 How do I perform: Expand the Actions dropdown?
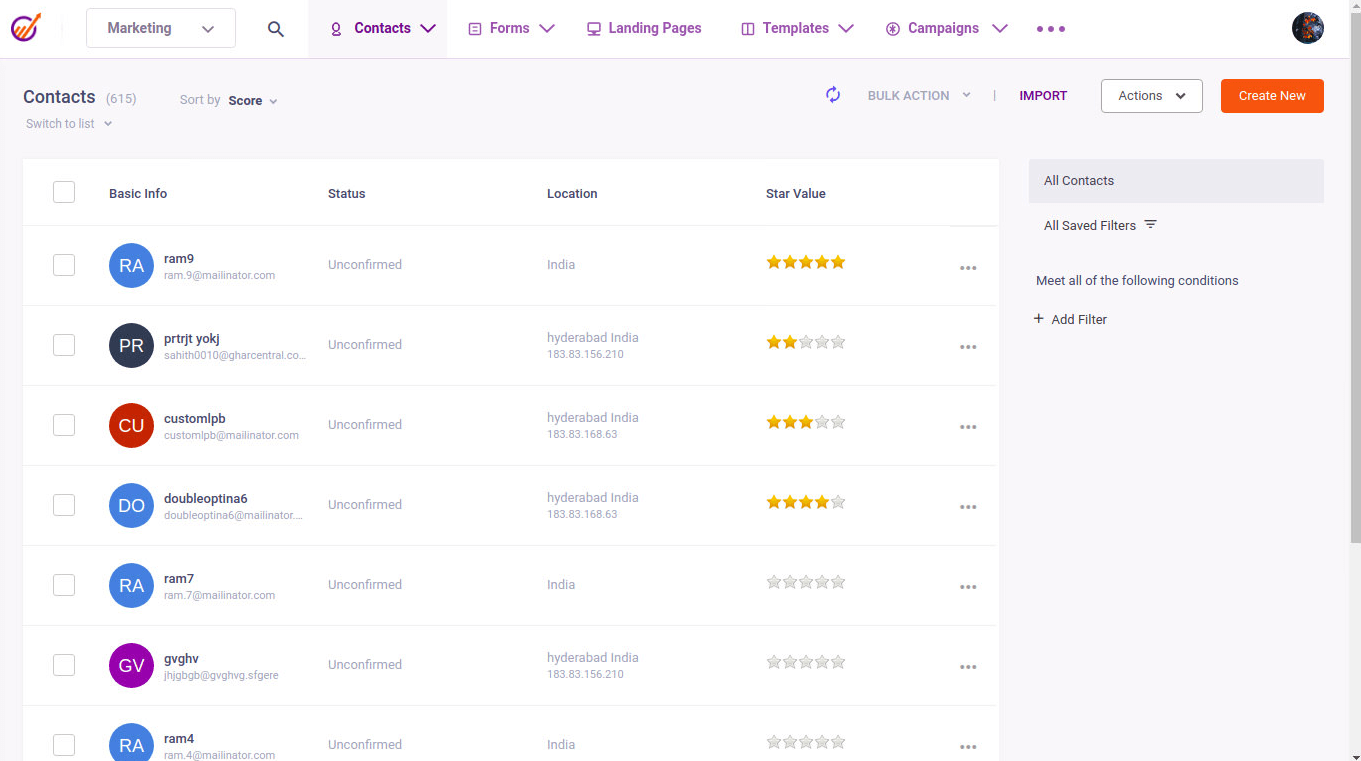[x=1151, y=96]
